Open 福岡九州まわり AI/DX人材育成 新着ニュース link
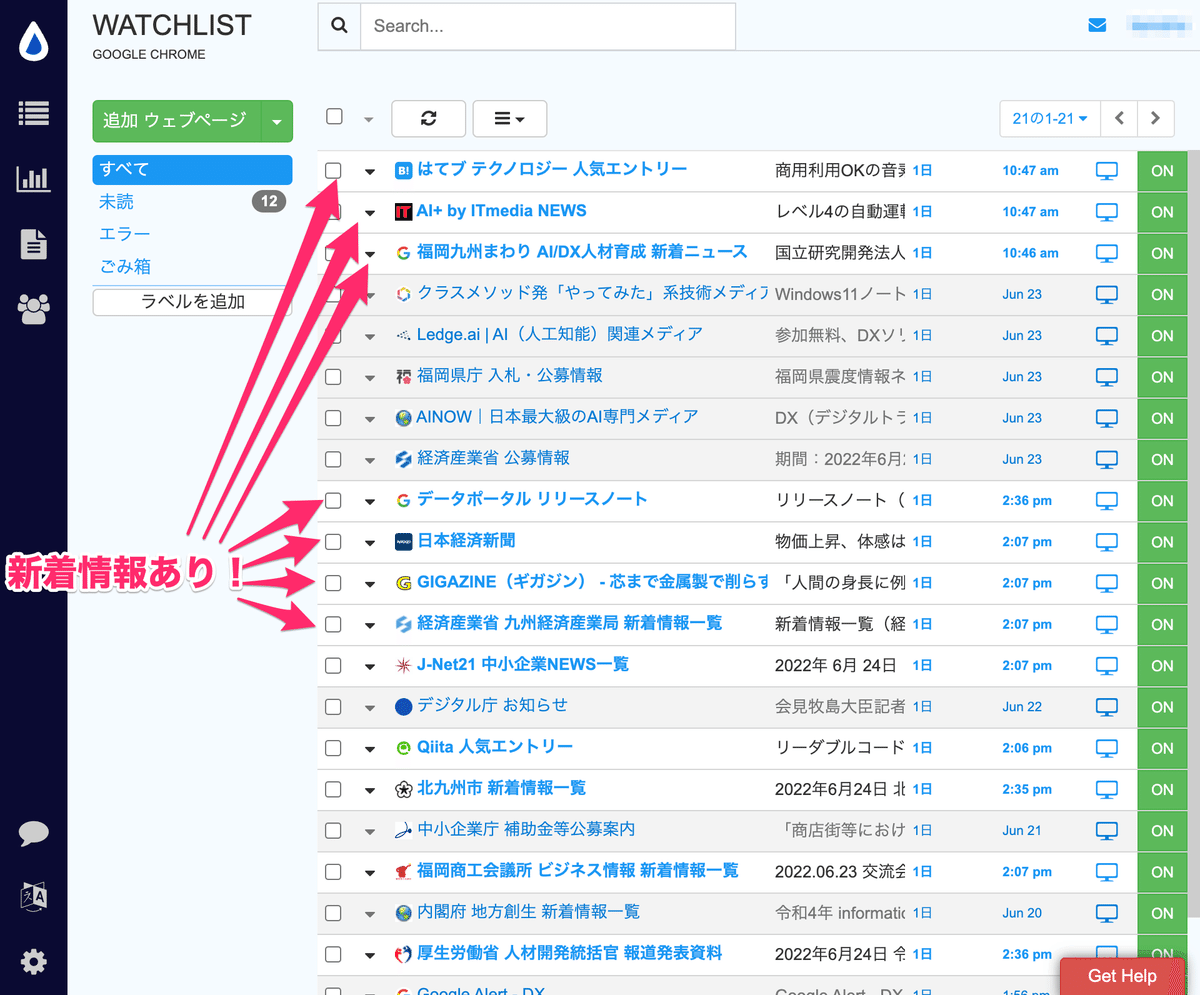 (x=582, y=252)
